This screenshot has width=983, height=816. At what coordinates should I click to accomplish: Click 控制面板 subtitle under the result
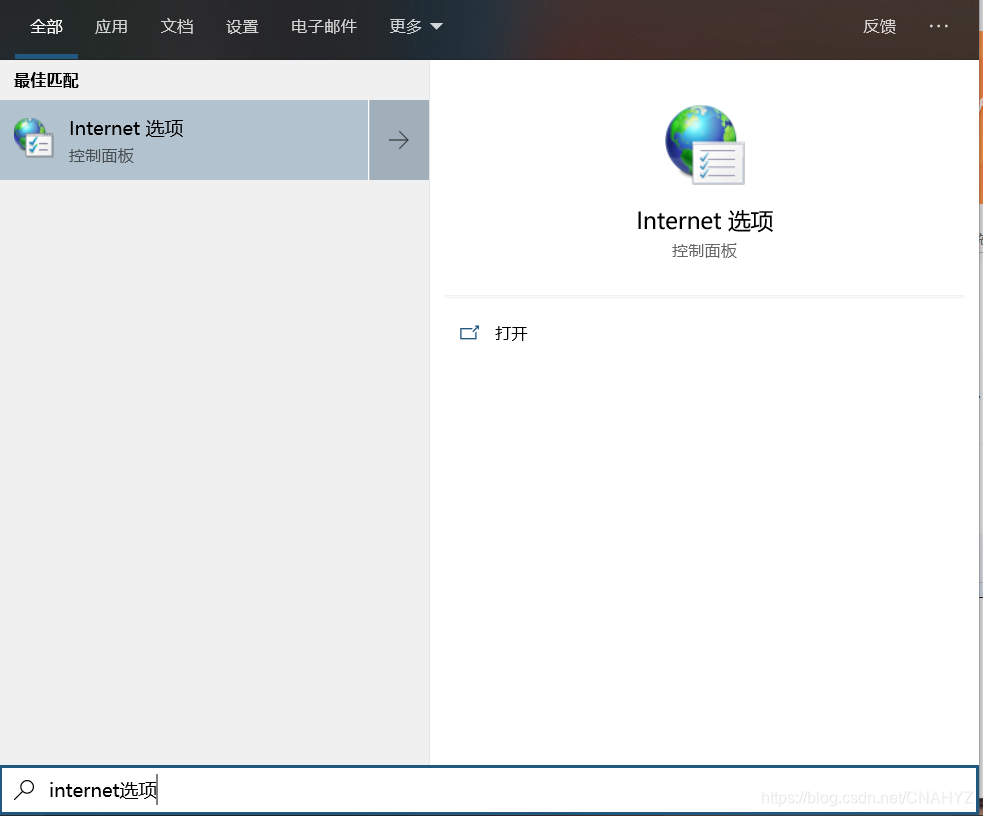[x=102, y=156]
